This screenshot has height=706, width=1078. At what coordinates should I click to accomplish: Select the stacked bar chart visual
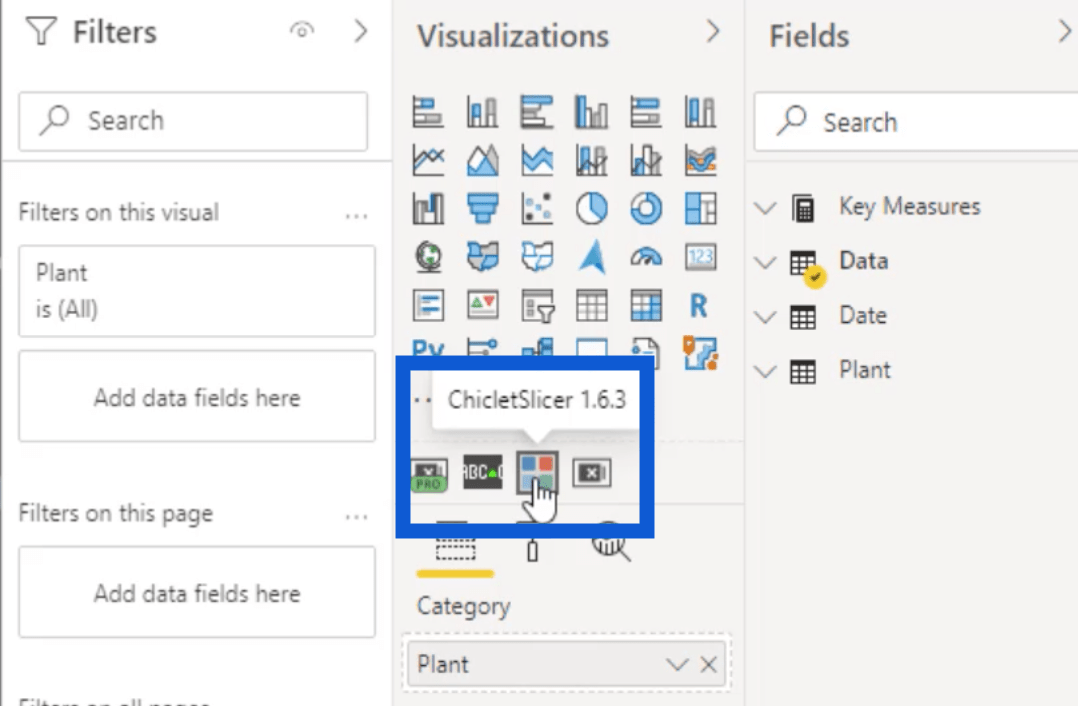coord(428,112)
